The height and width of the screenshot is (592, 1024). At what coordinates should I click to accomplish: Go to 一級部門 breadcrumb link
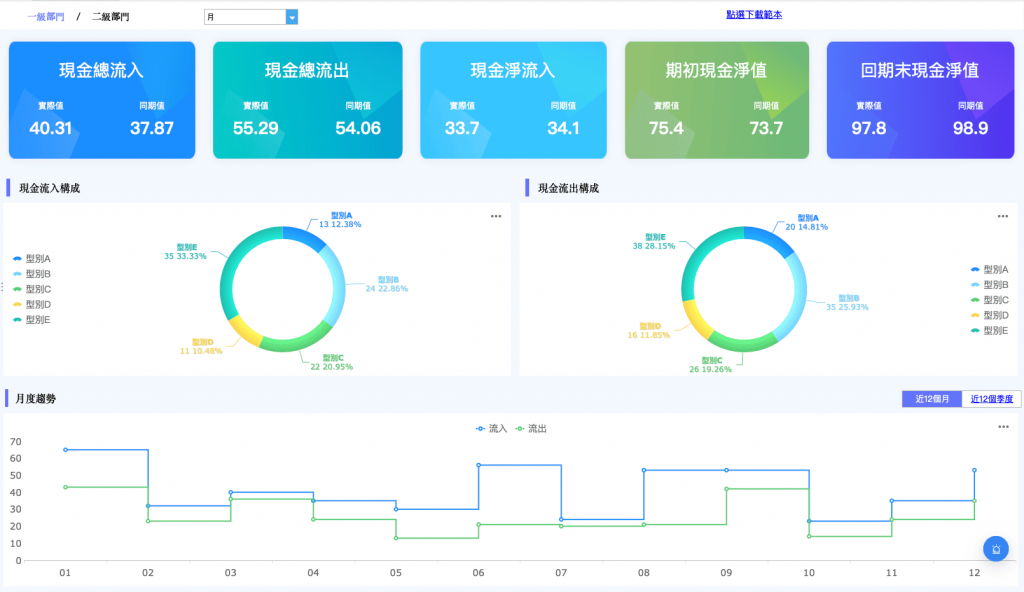[x=46, y=17]
